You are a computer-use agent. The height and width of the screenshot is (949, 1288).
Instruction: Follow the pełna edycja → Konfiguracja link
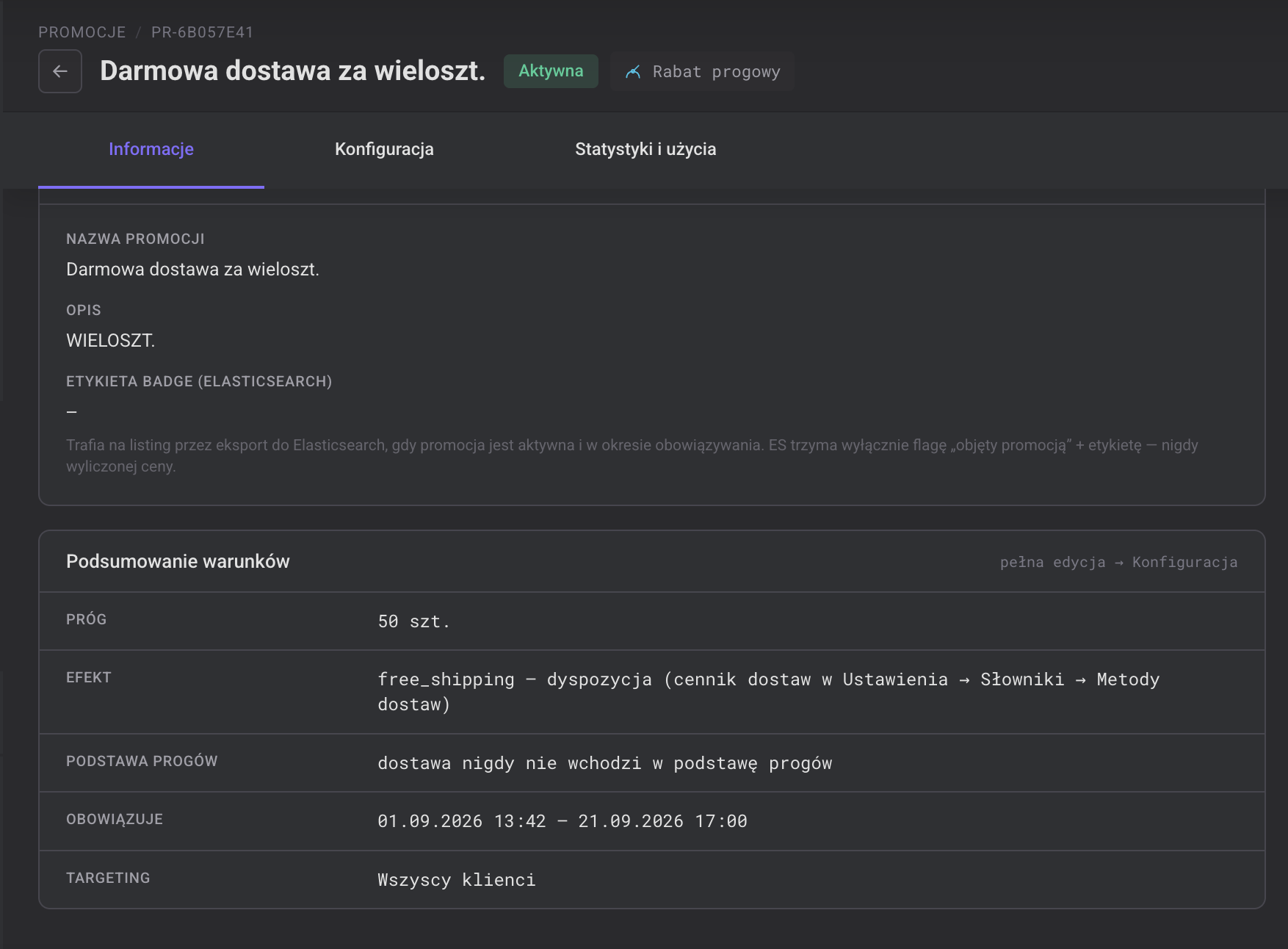tap(1118, 562)
